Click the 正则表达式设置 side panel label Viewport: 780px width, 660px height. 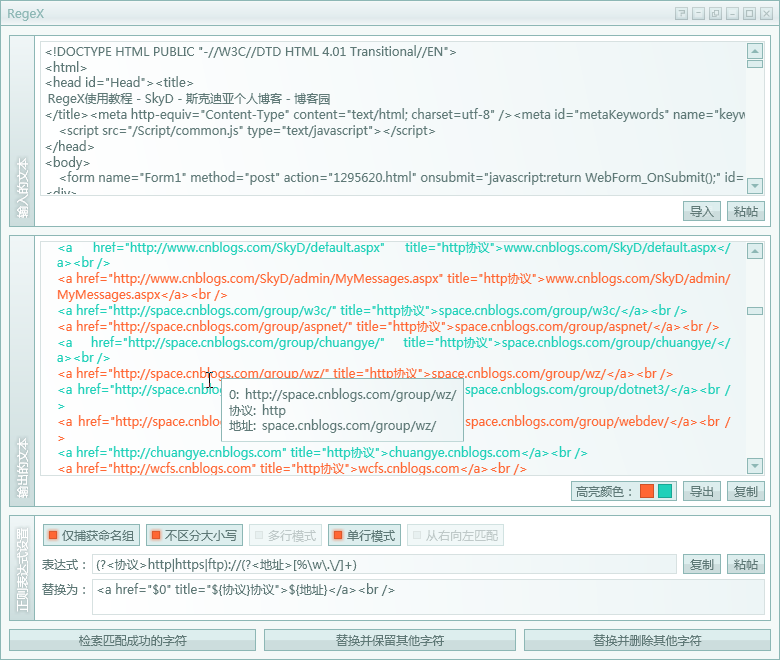(22, 569)
